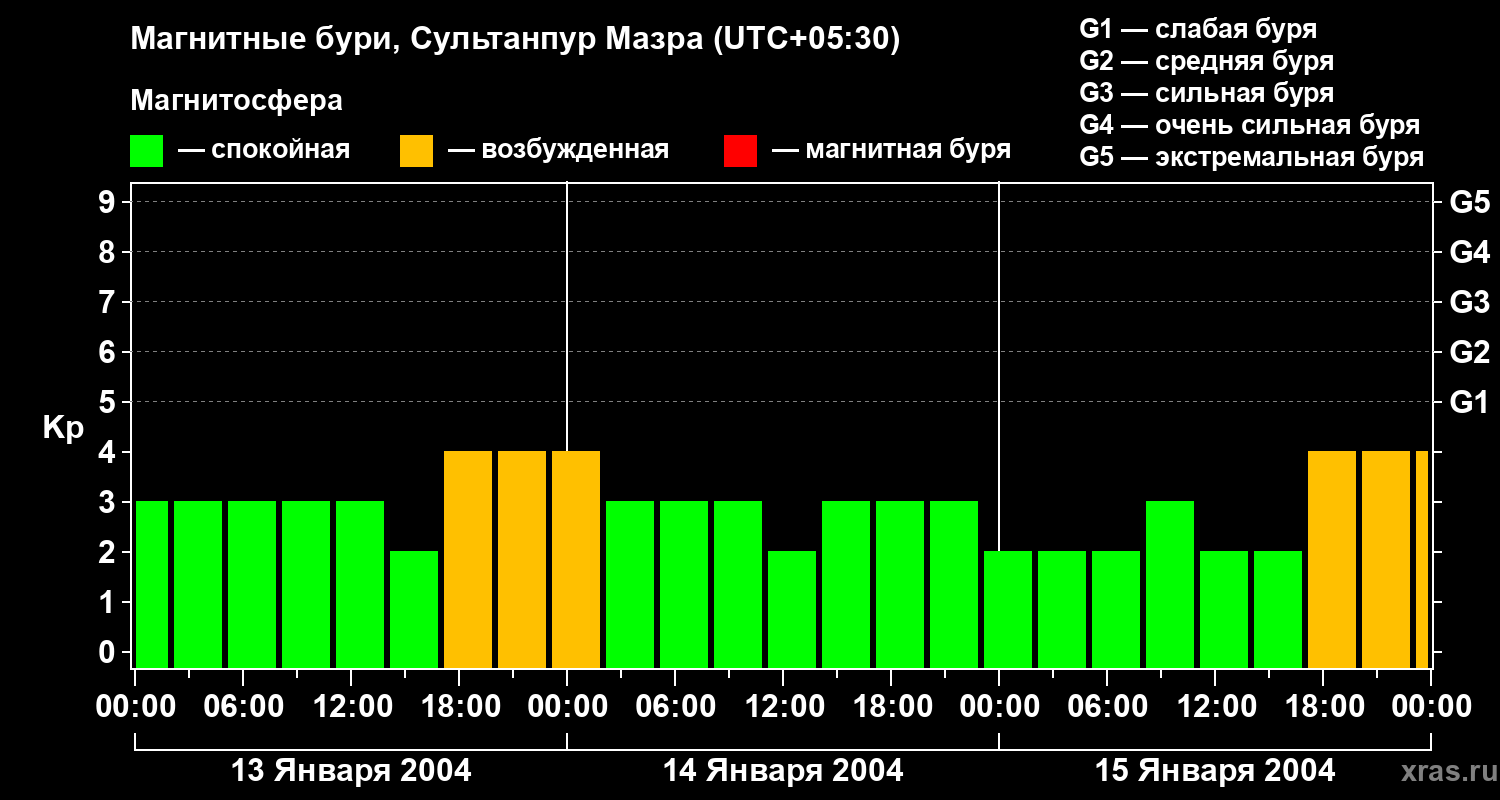Click the 18:00 time label for 14 Января
Viewport: 1500px width, 800px height.
[x=891, y=706]
